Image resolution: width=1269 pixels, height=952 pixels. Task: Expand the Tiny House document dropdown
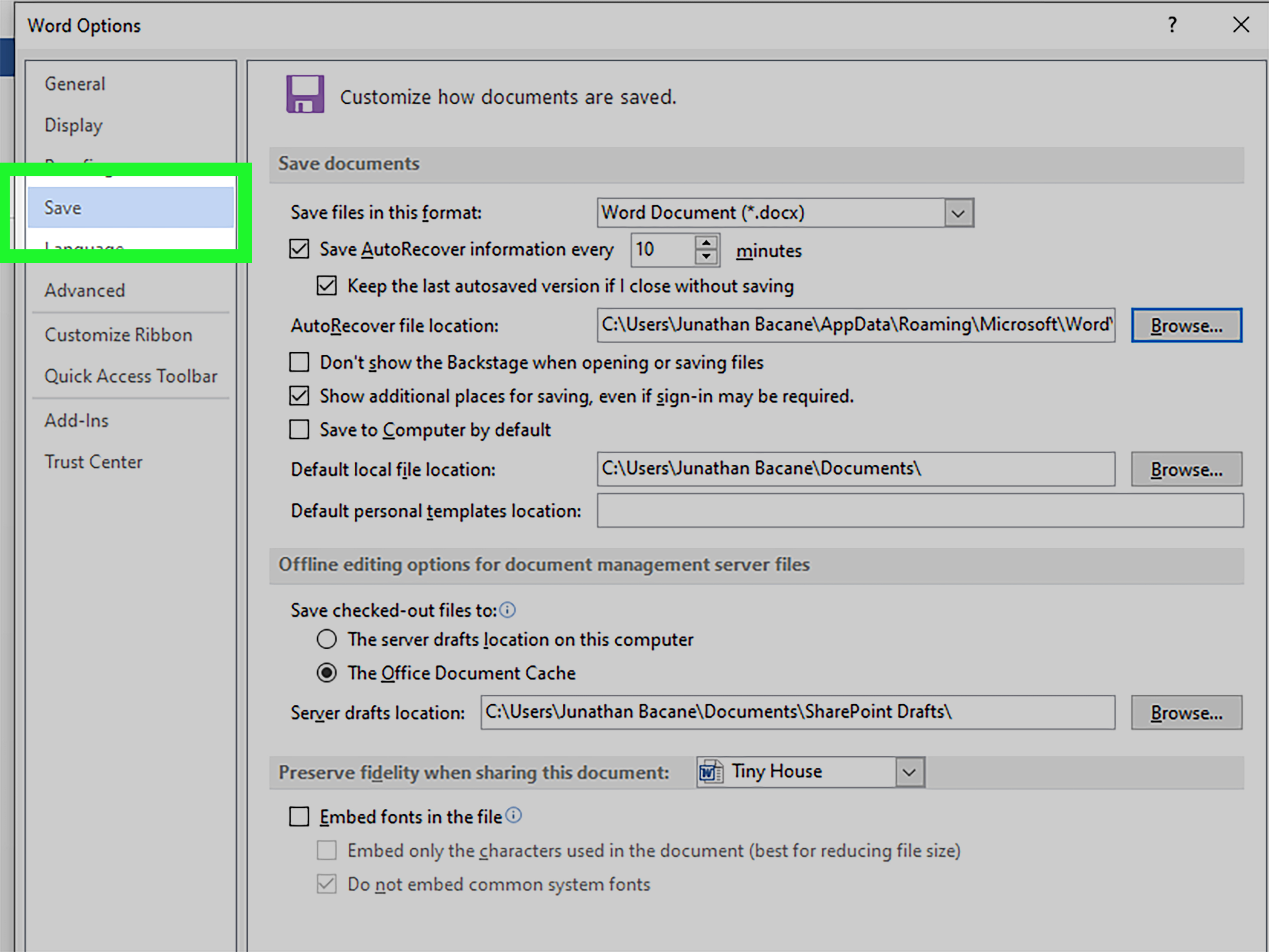coord(909,772)
